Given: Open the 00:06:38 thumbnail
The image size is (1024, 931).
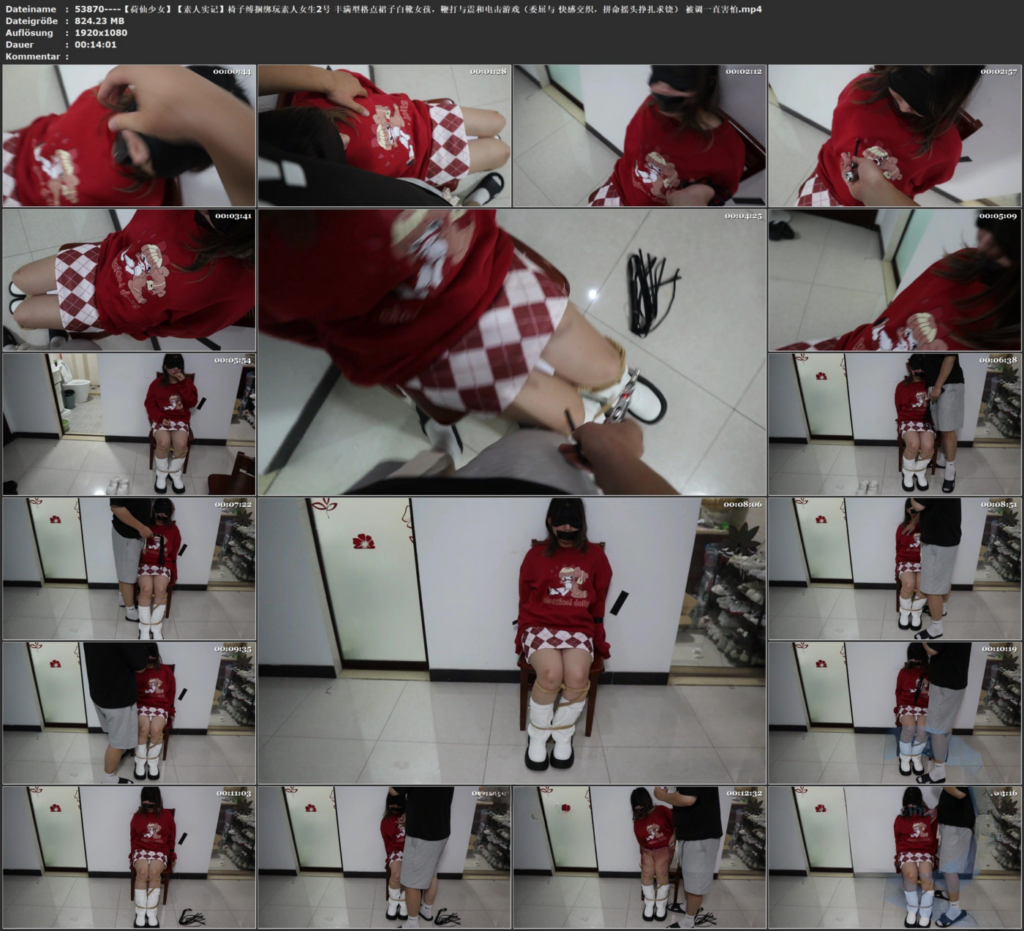Looking at the screenshot, I should [895, 424].
